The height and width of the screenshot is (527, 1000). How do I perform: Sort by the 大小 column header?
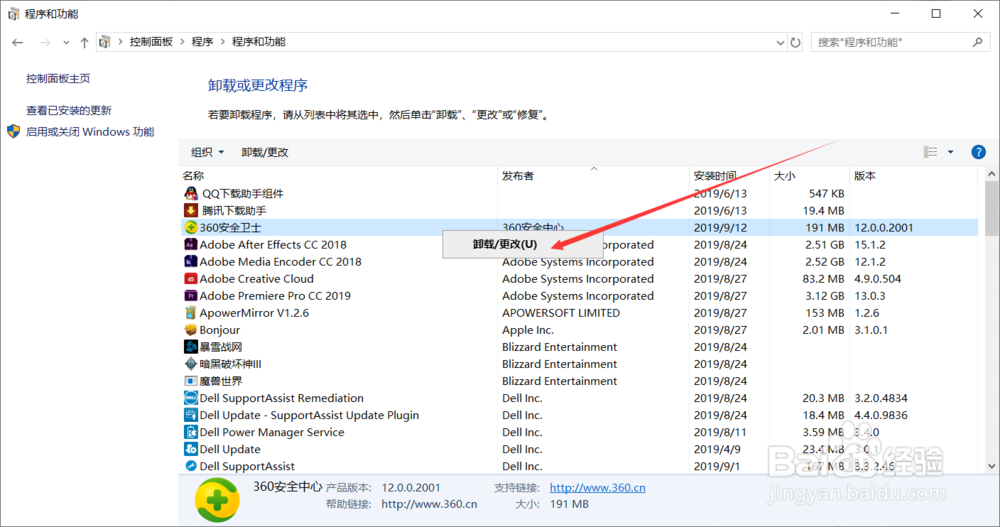pos(784,175)
